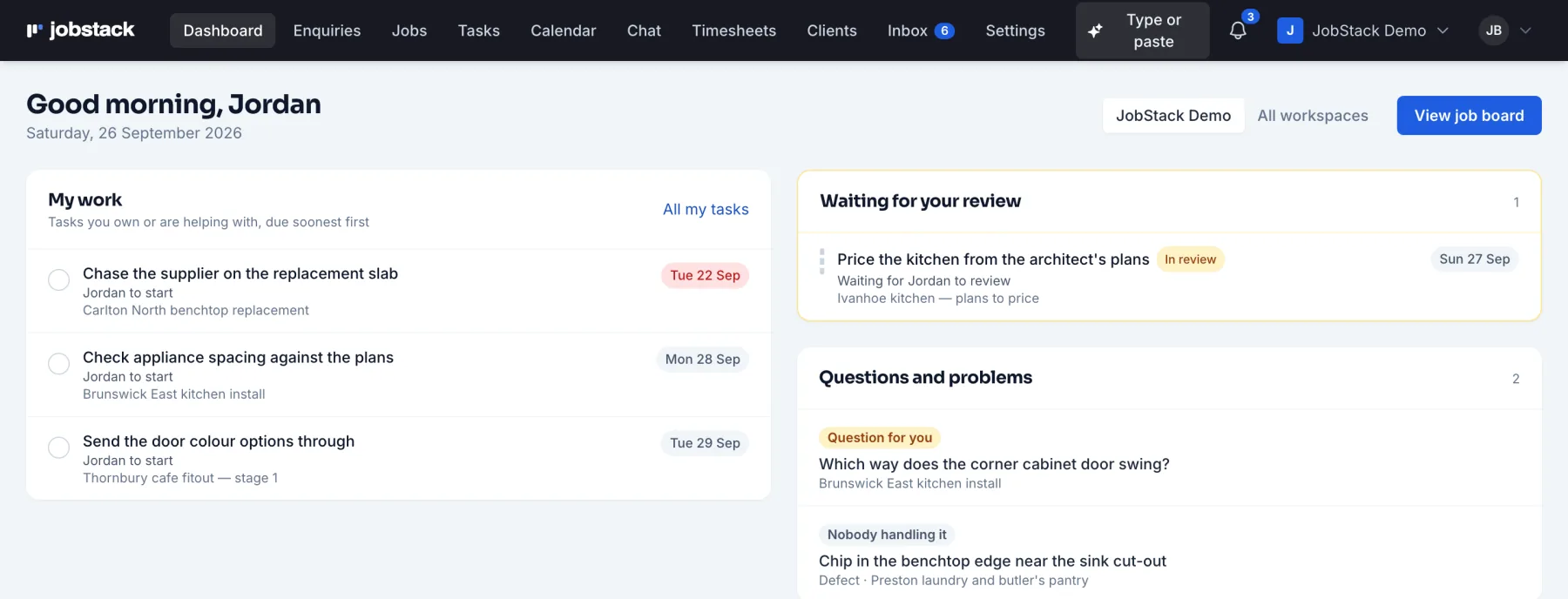This screenshot has width=1568, height=599.
Task: Open the All my tasks link
Action: 706,209
